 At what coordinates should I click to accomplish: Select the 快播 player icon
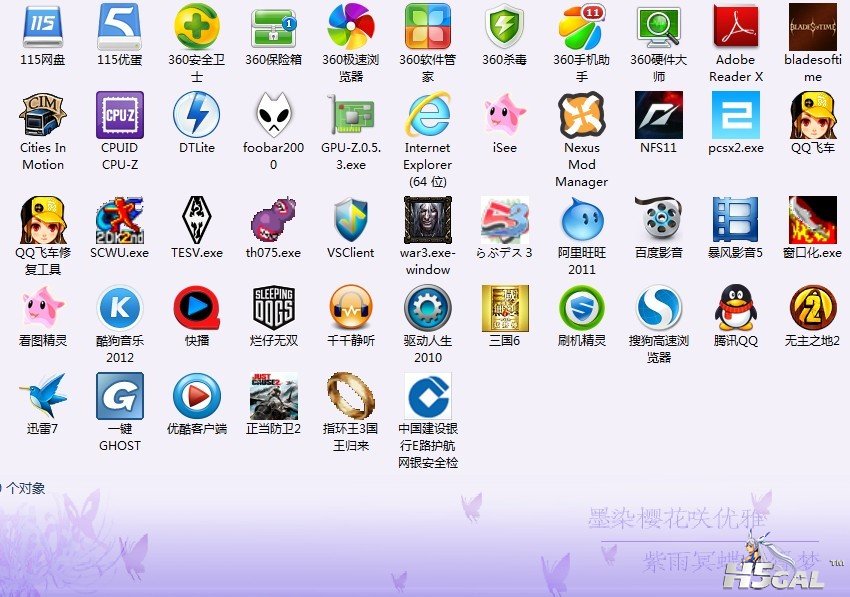197,307
